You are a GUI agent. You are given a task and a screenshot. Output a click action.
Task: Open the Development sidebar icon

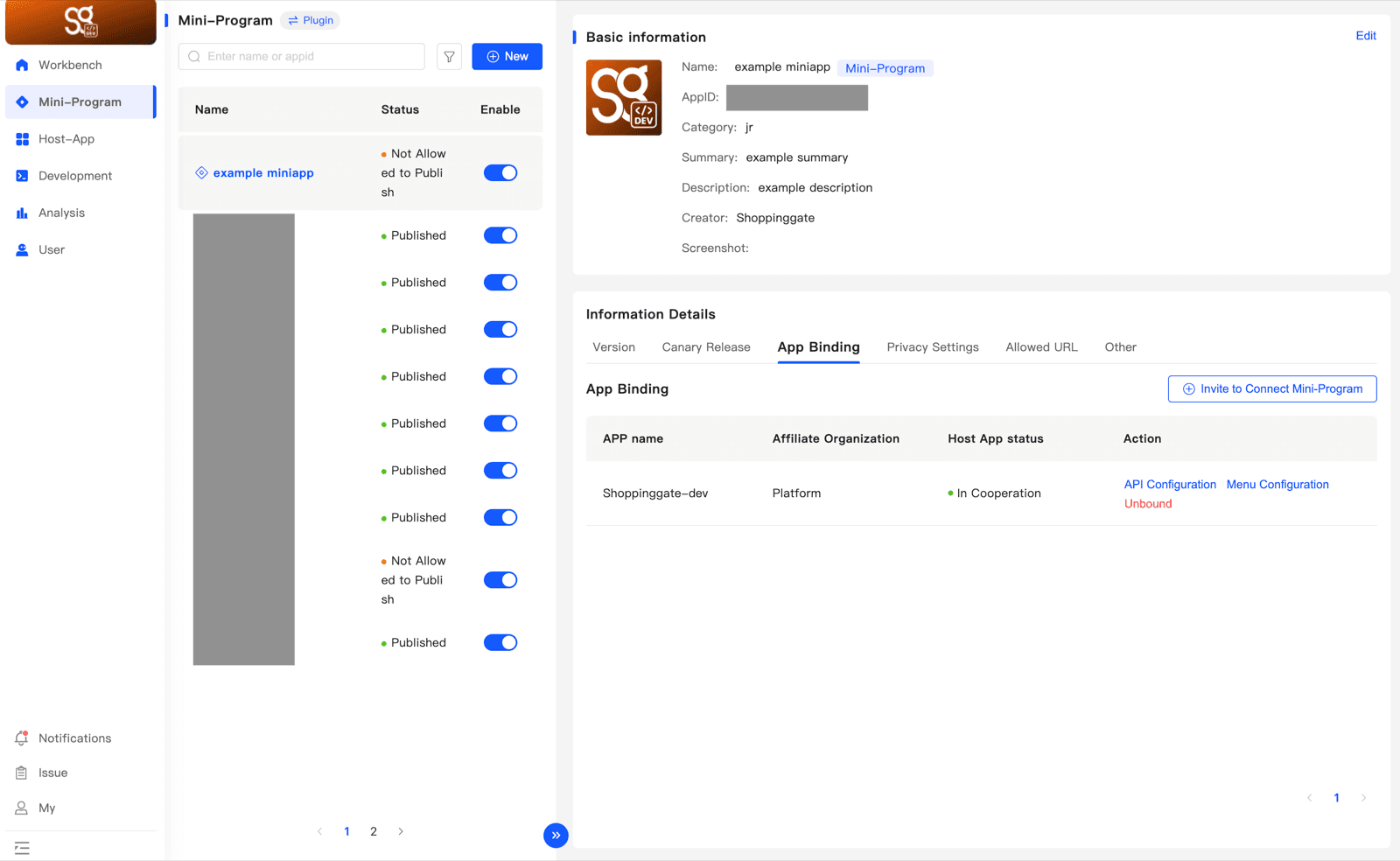coord(22,176)
